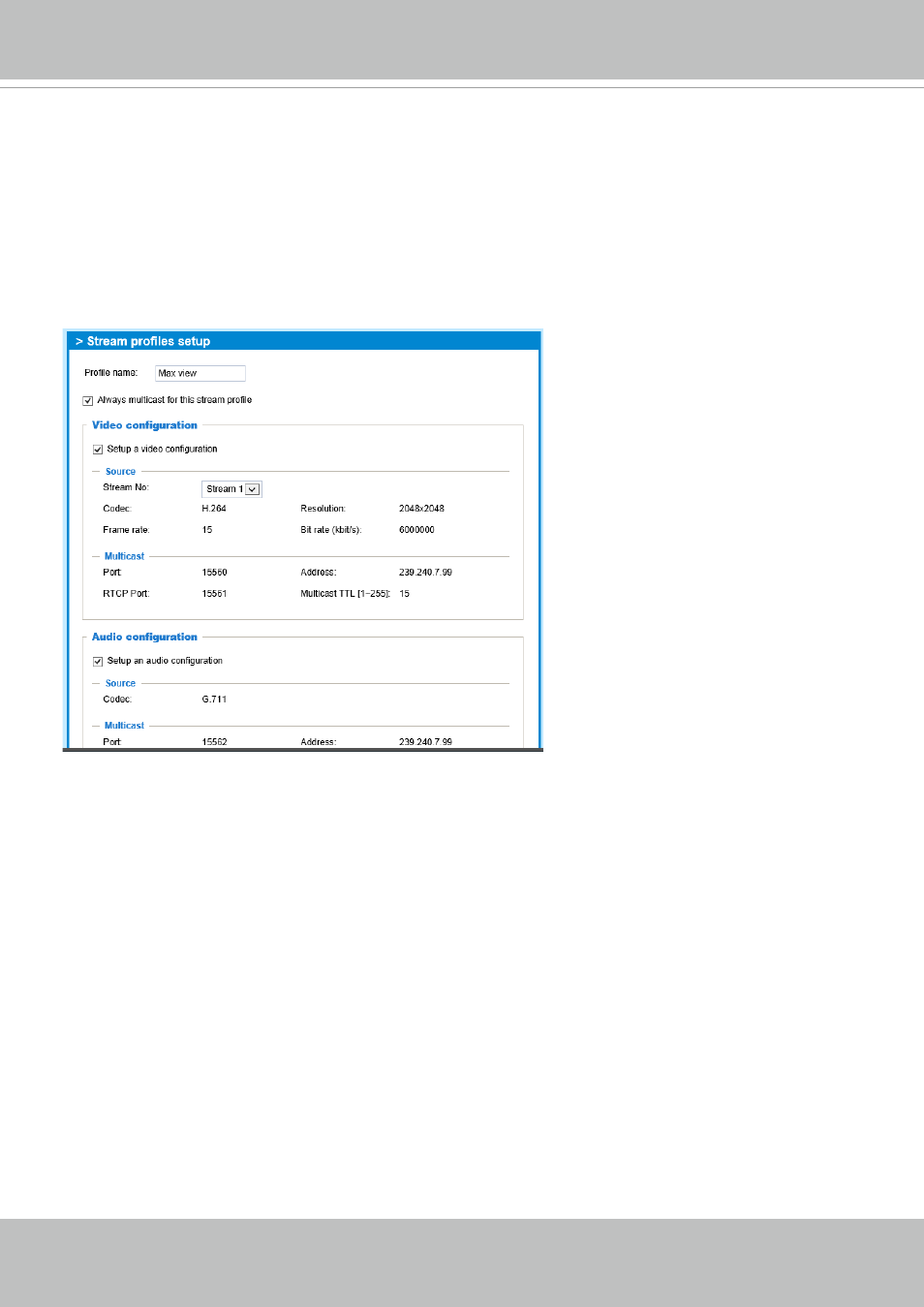The image size is (924, 1307).
Task: Select the audio multicast port 15562
Action: [x=214, y=741]
